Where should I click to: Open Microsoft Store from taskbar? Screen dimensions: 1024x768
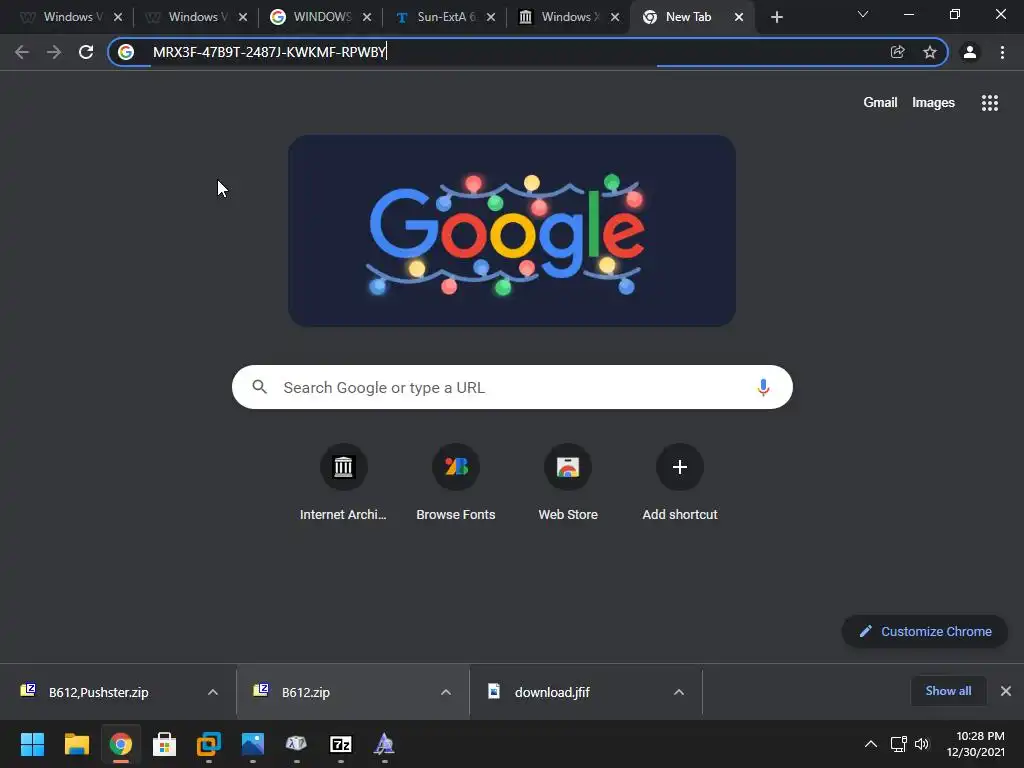pyautogui.click(x=165, y=744)
